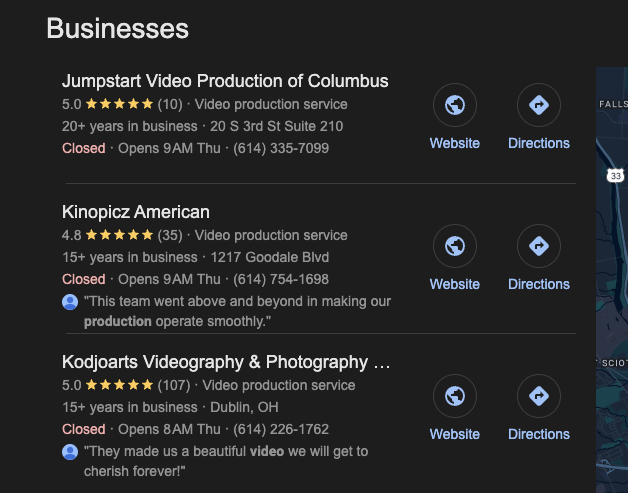628x493 pixels.
Task: Click reviewer avatar beside Kinopicz American review
Action: (x=70, y=302)
